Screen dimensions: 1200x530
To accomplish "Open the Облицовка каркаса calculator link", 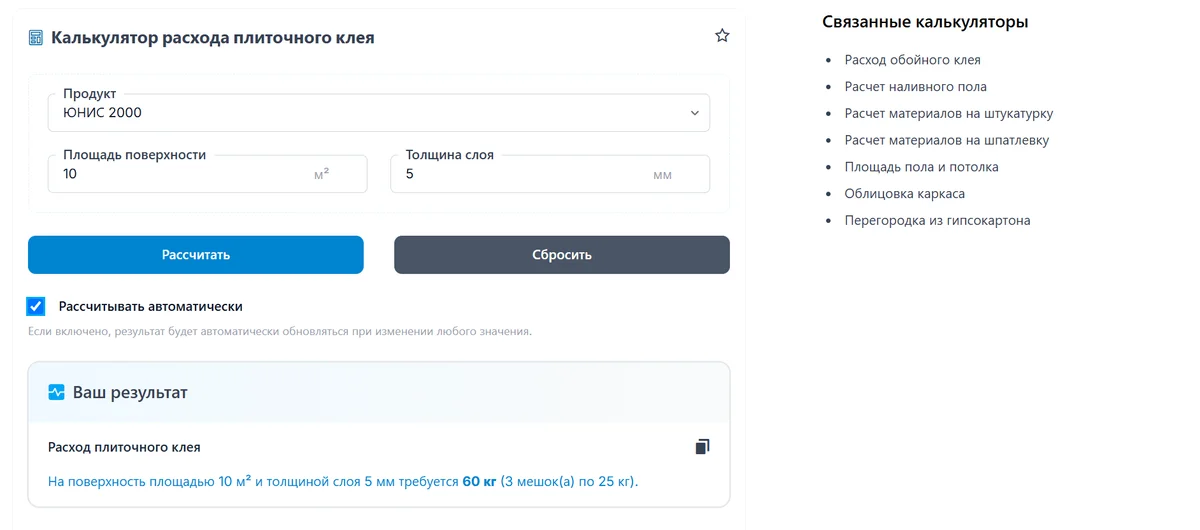I will pyautogui.click(x=904, y=194).
